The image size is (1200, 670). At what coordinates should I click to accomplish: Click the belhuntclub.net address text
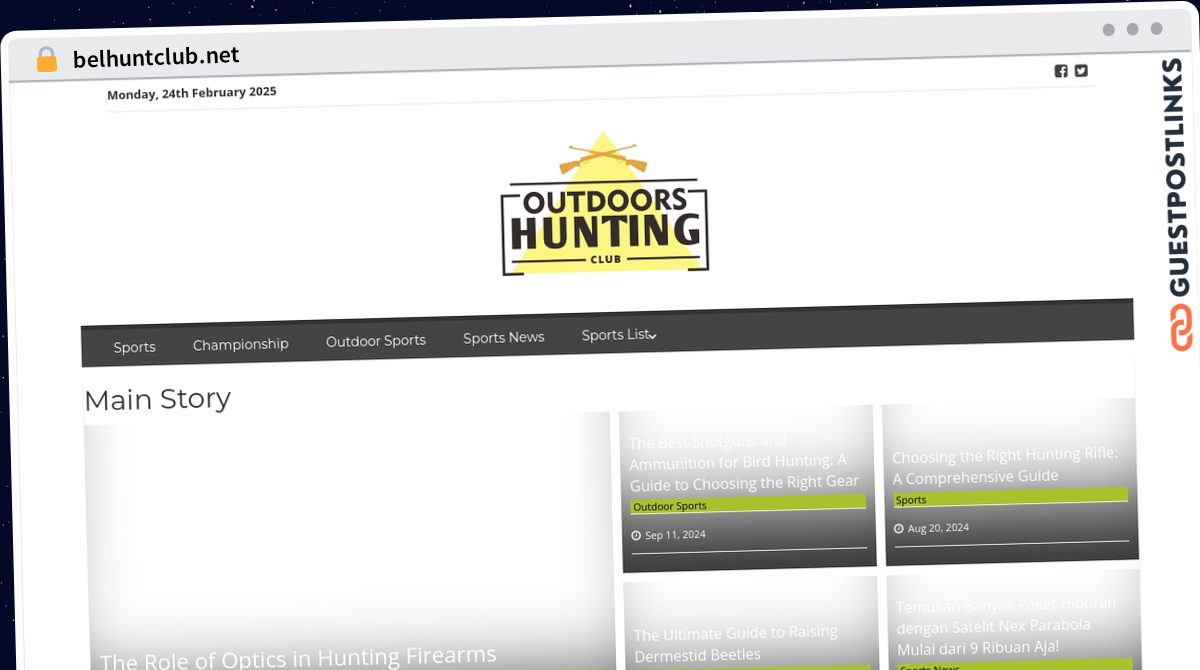click(x=156, y=57)
